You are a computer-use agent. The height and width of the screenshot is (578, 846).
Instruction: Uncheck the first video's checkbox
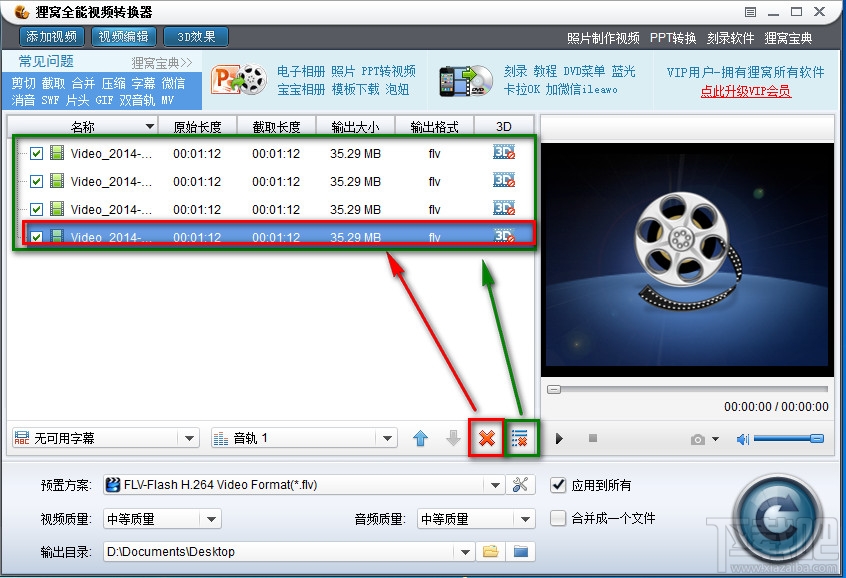pos(37,155)
